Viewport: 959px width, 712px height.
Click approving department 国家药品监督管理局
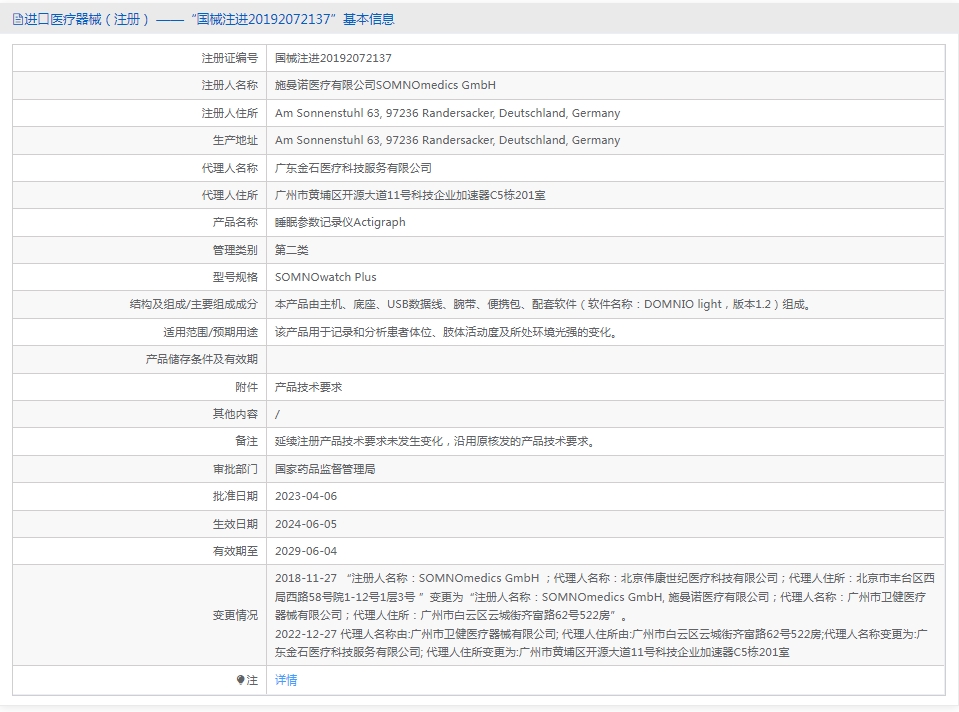click(x=325, y=468)
